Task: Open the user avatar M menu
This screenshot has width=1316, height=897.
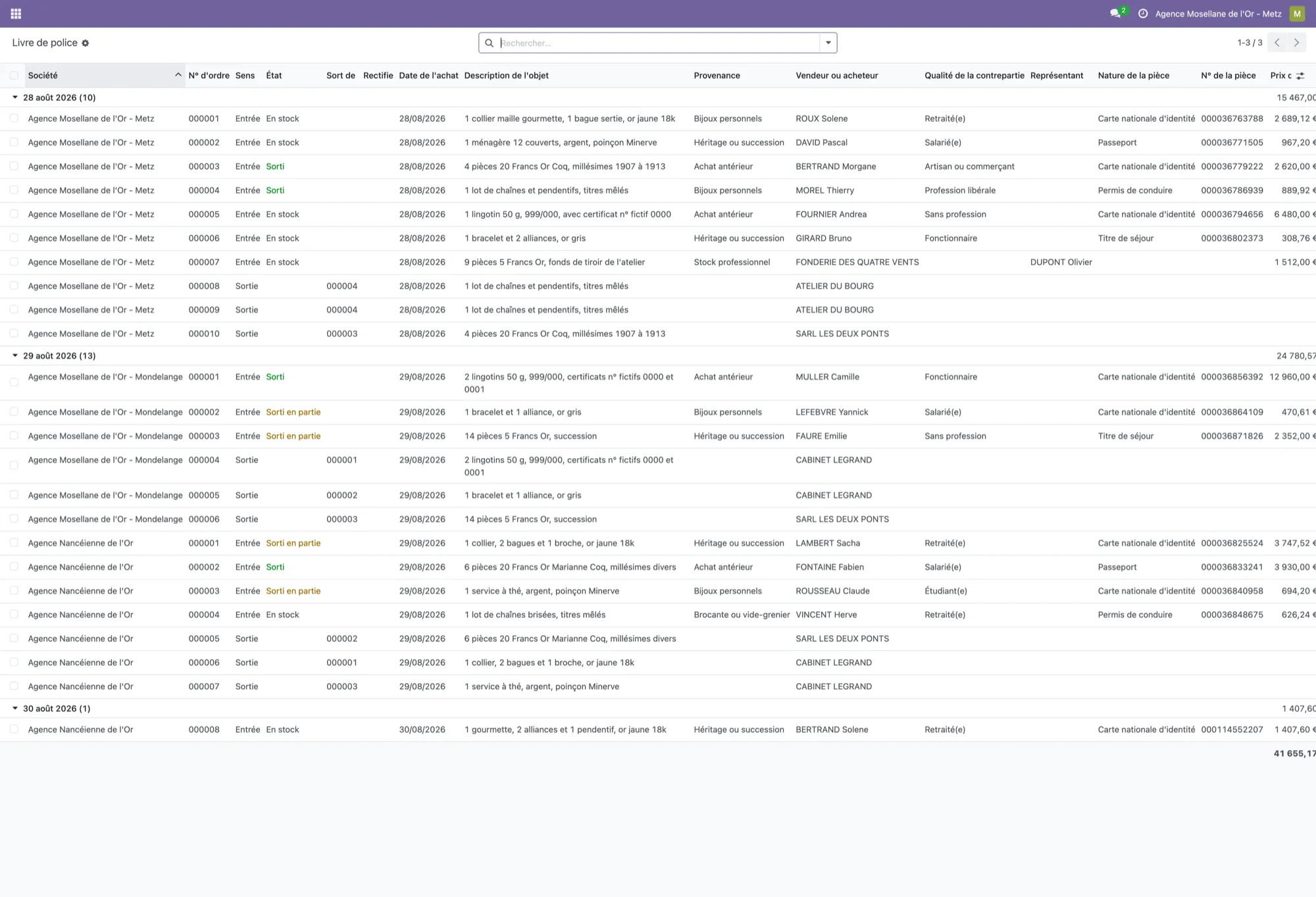Action: click(1297, 14)
